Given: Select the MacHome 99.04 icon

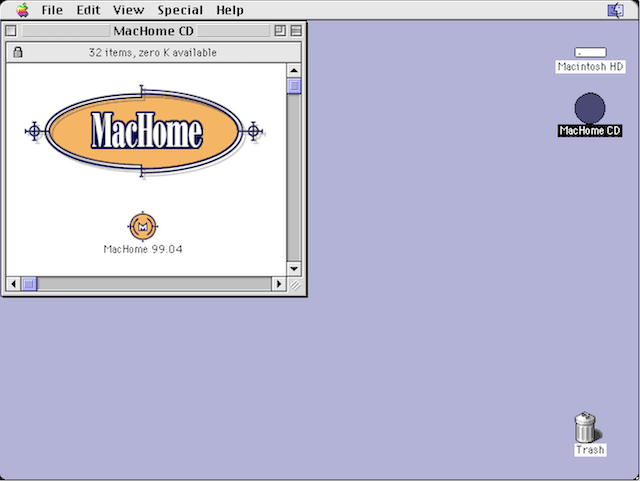Looking at the screenshot, I should coord(142,226).
